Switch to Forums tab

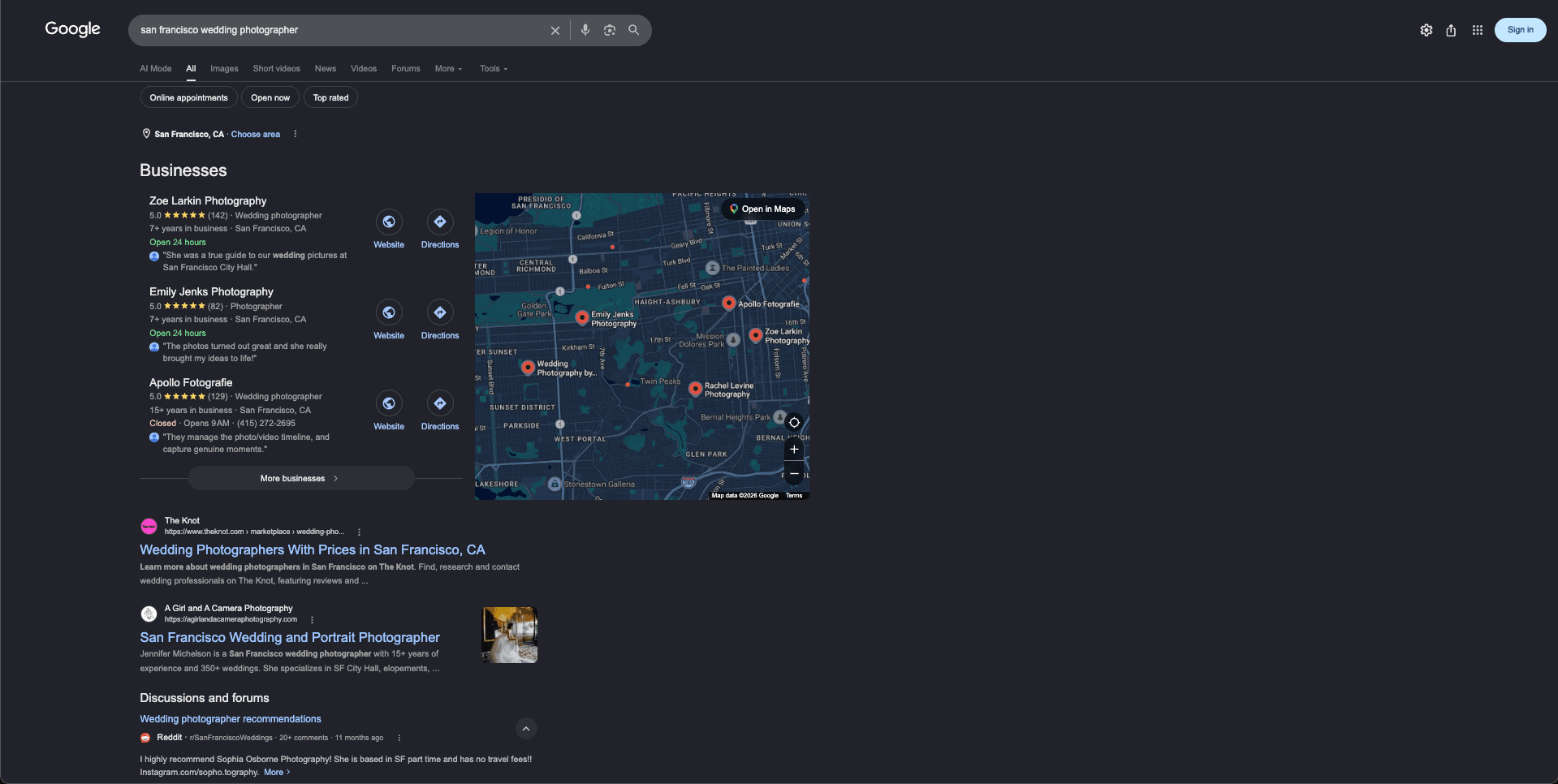pos(406,69)
